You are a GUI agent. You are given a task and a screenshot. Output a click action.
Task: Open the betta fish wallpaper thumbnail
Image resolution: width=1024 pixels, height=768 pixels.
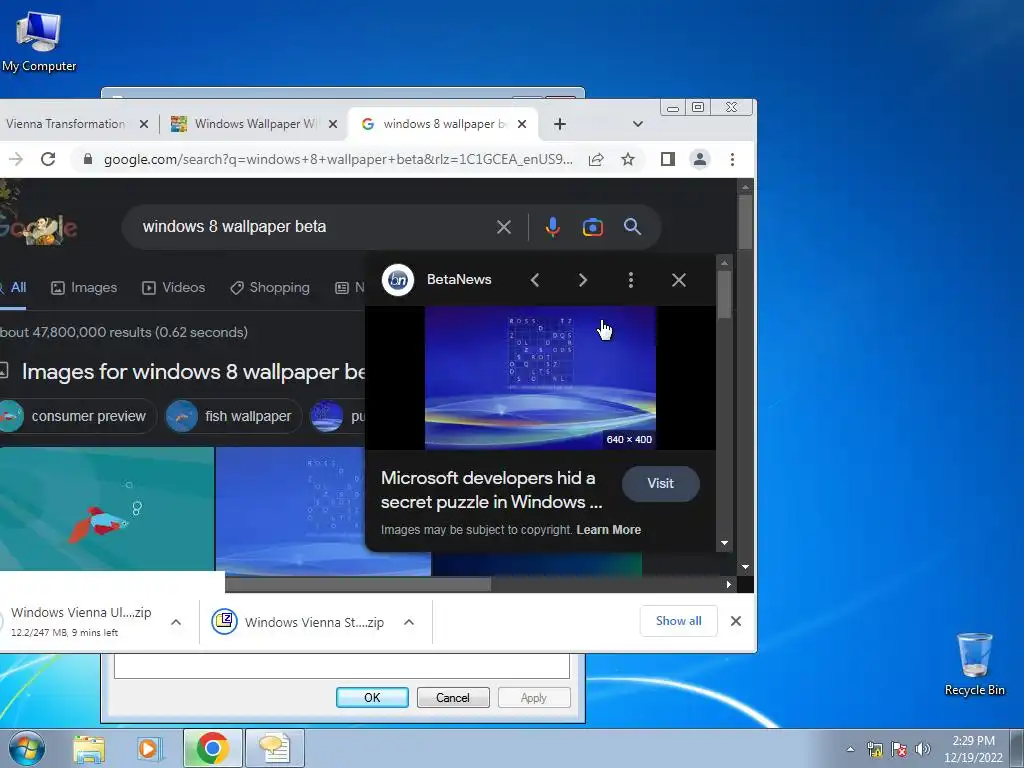[x=106, y=509]
